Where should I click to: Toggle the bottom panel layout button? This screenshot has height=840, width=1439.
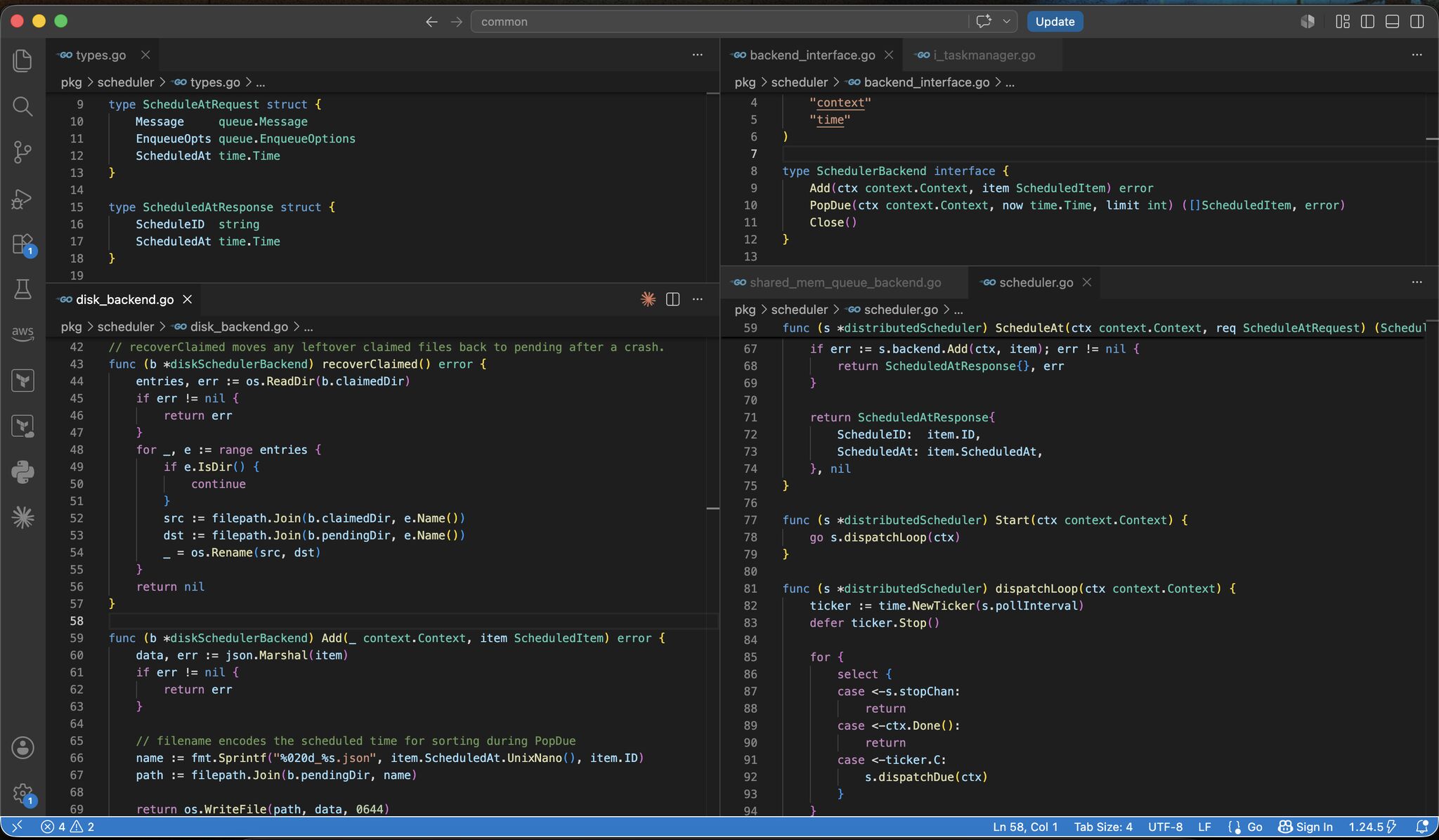(1392, 22)
